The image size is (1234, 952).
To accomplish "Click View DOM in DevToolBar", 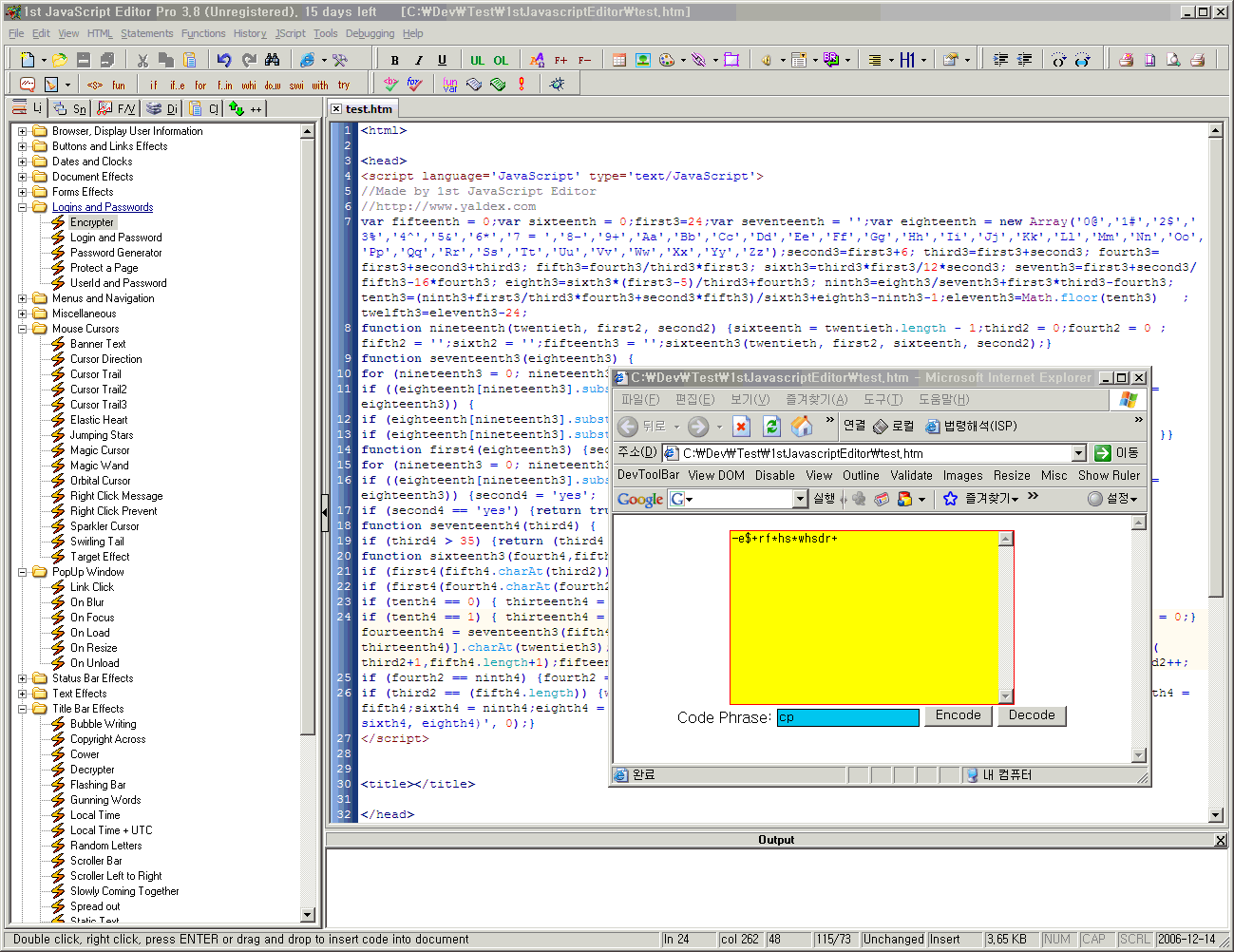I will tap(716, 475).
